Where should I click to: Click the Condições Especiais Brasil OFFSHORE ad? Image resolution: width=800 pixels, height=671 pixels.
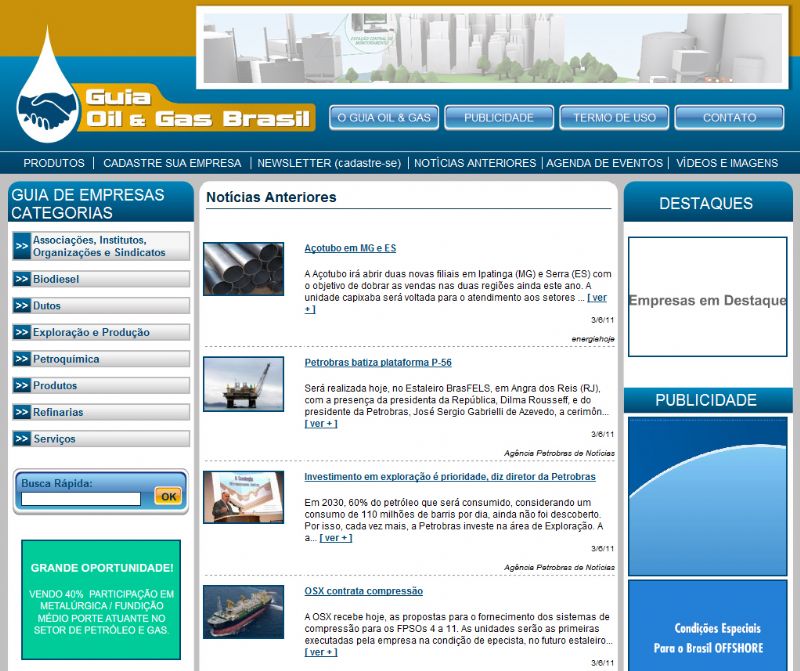(x=708, y=626)
